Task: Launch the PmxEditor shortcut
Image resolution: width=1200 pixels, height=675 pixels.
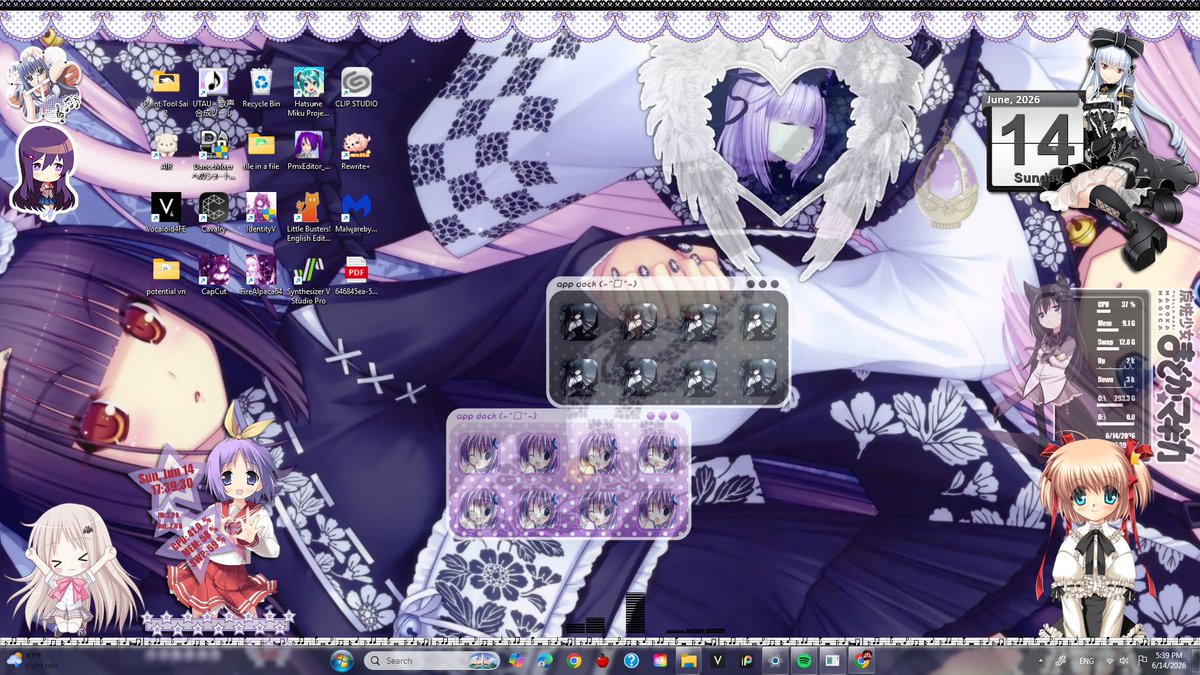Action: coord(309,151)
